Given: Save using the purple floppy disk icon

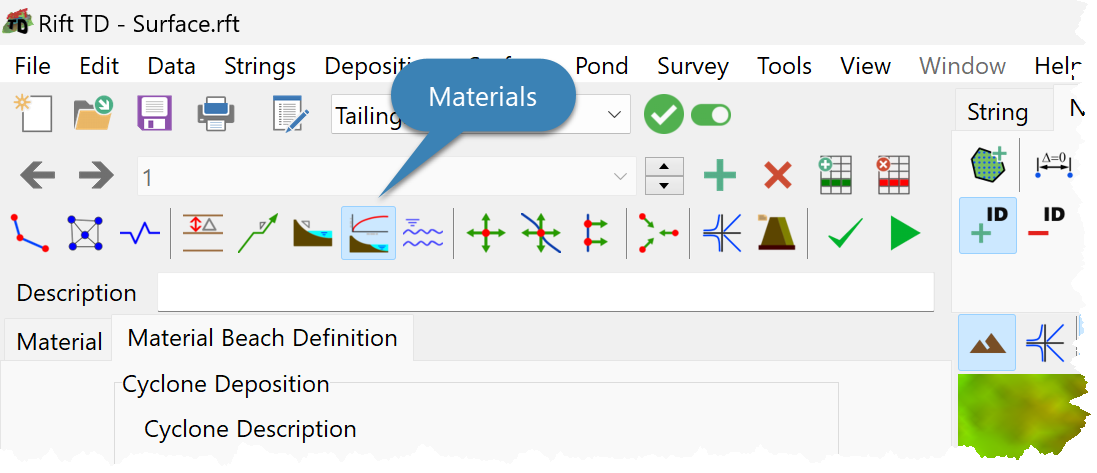Looking at the screenshot, I should 154,114.
